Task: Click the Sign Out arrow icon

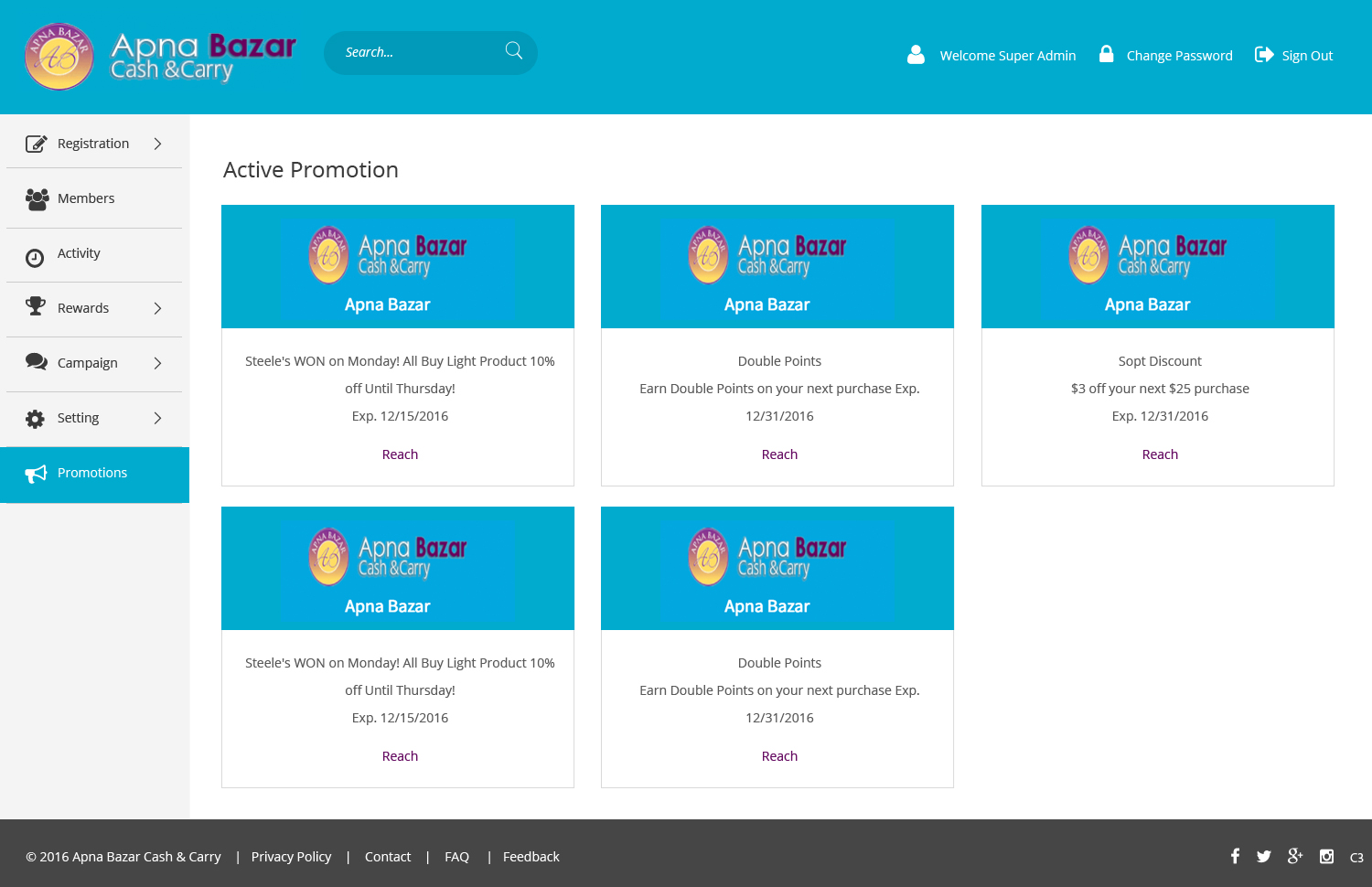Action: [x=1264, y=55]
